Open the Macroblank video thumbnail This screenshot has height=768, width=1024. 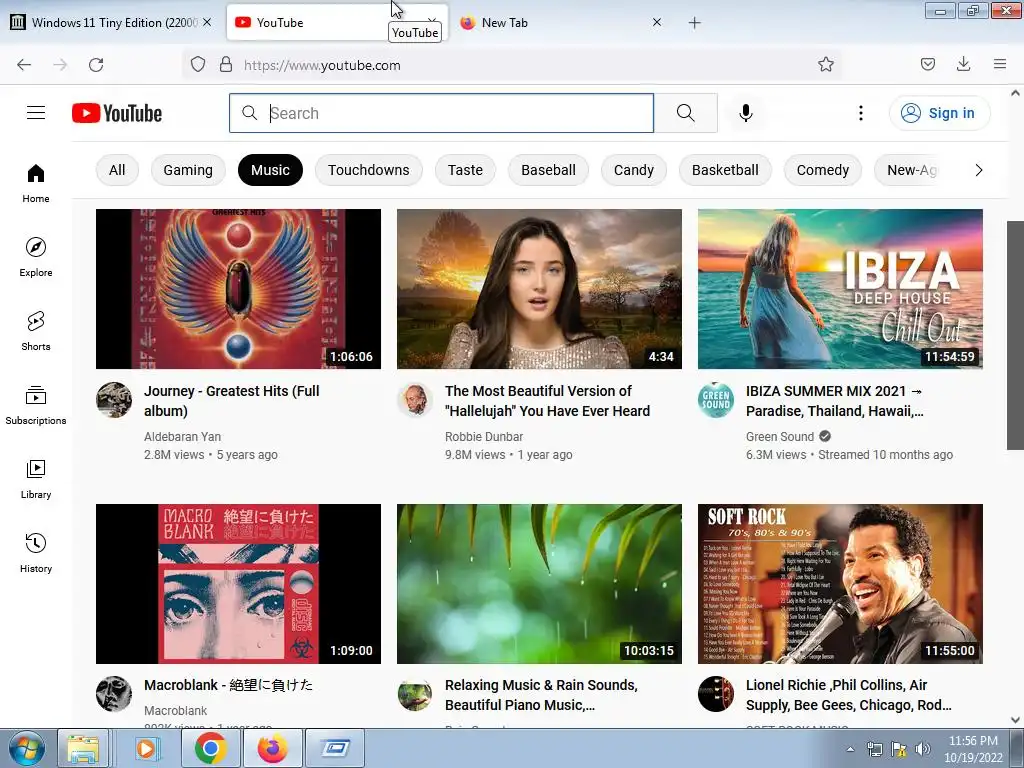tap(238, 584)
